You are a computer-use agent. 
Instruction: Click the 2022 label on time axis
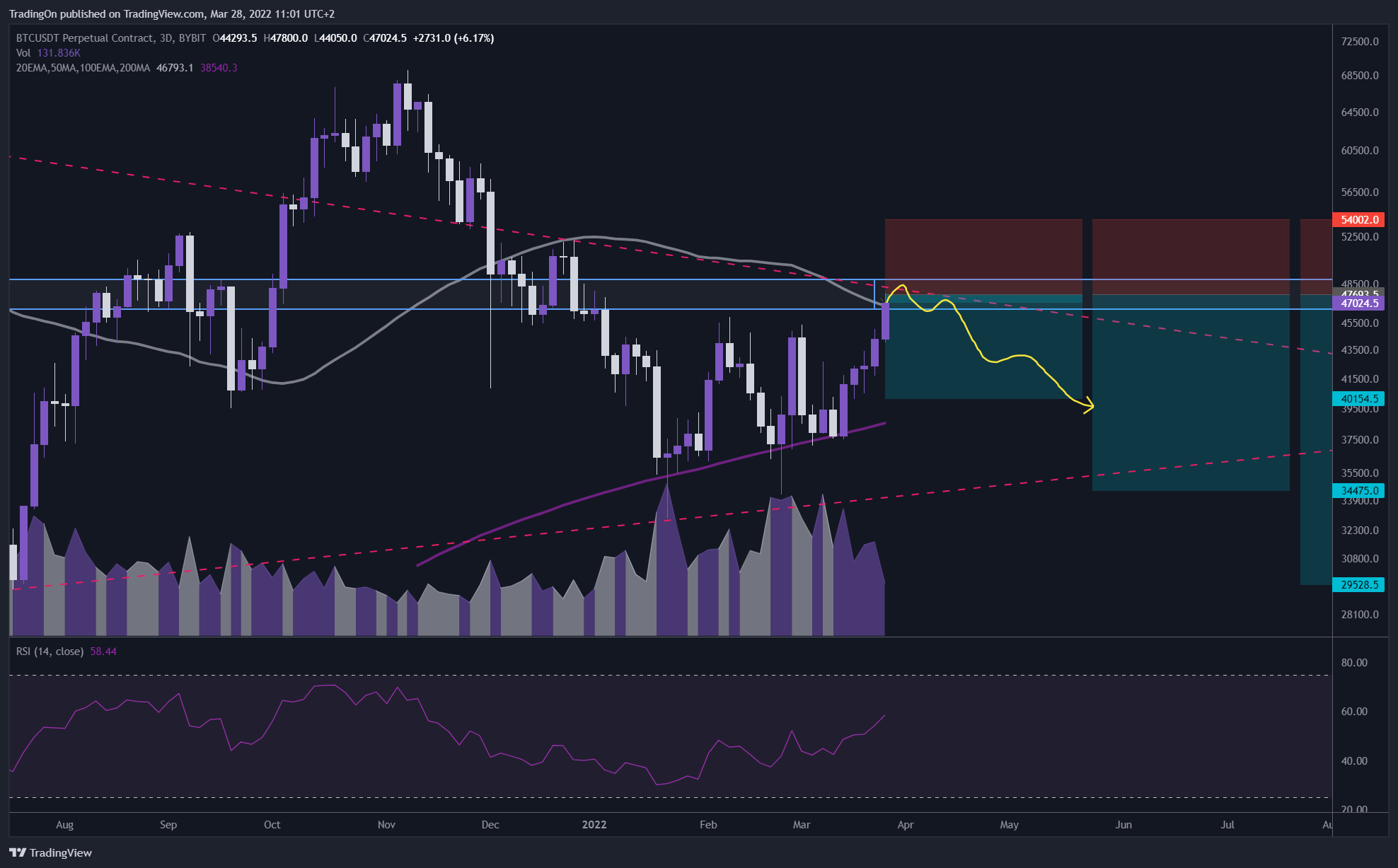pyautogui.click(x=594, y=825)
